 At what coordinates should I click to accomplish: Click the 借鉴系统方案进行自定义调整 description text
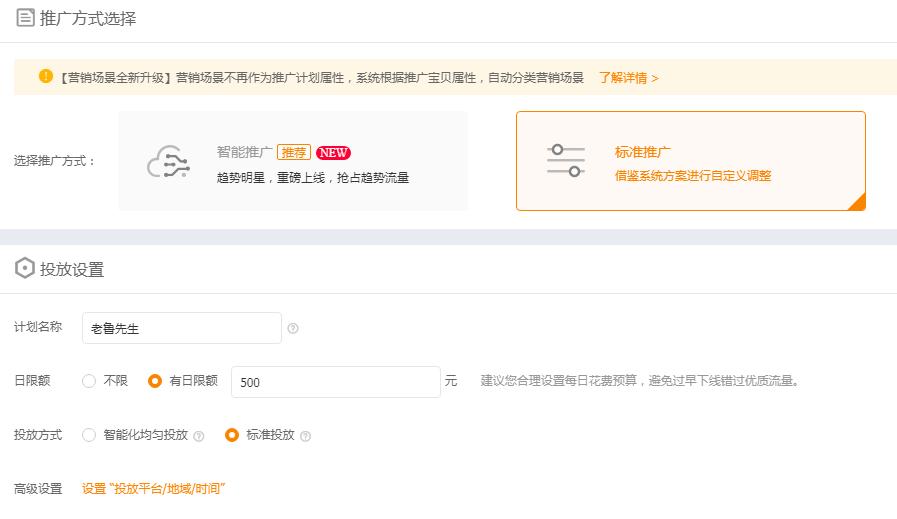tap(693, 176)
